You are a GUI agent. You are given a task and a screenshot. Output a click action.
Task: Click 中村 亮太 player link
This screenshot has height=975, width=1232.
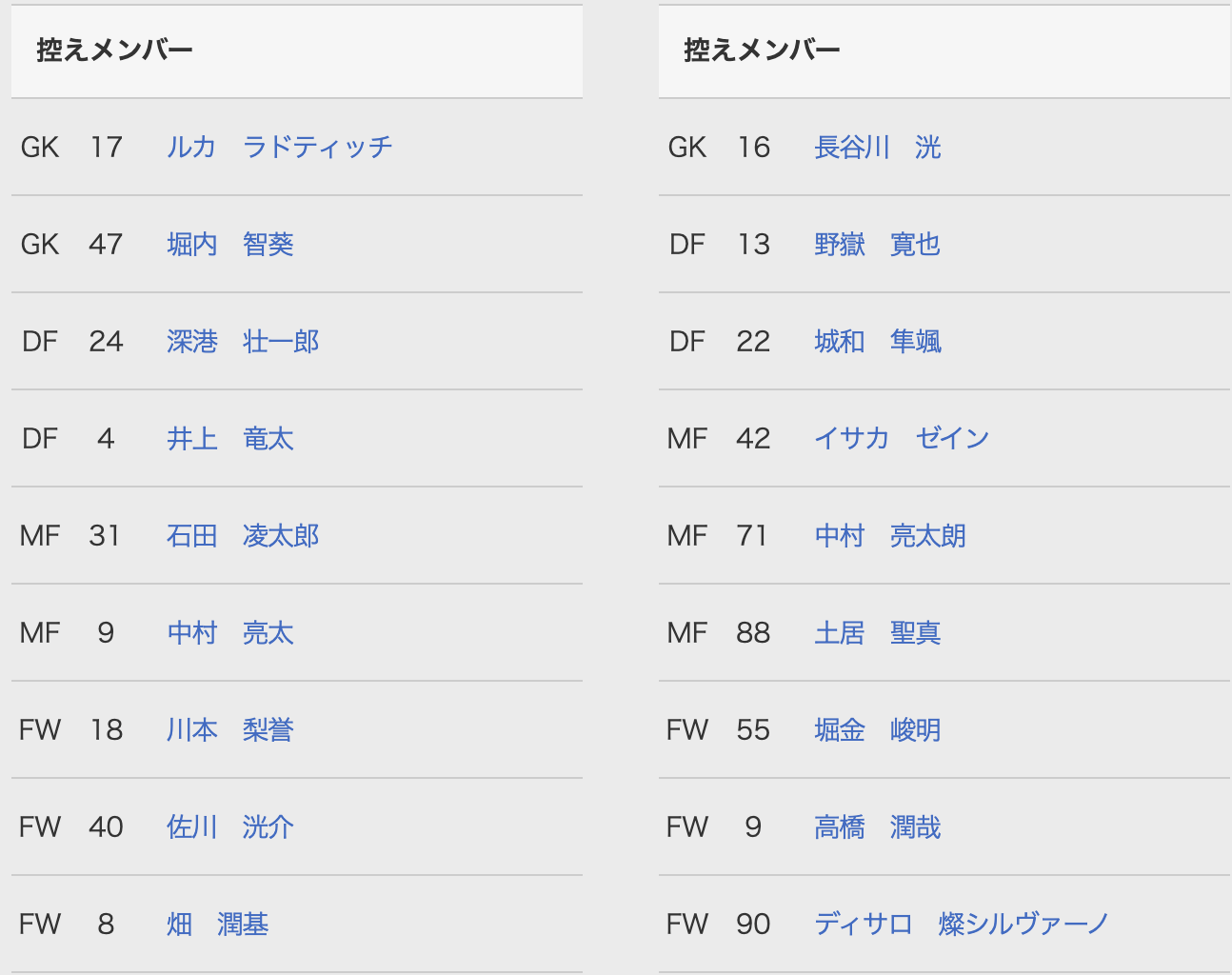pos(230,633)
